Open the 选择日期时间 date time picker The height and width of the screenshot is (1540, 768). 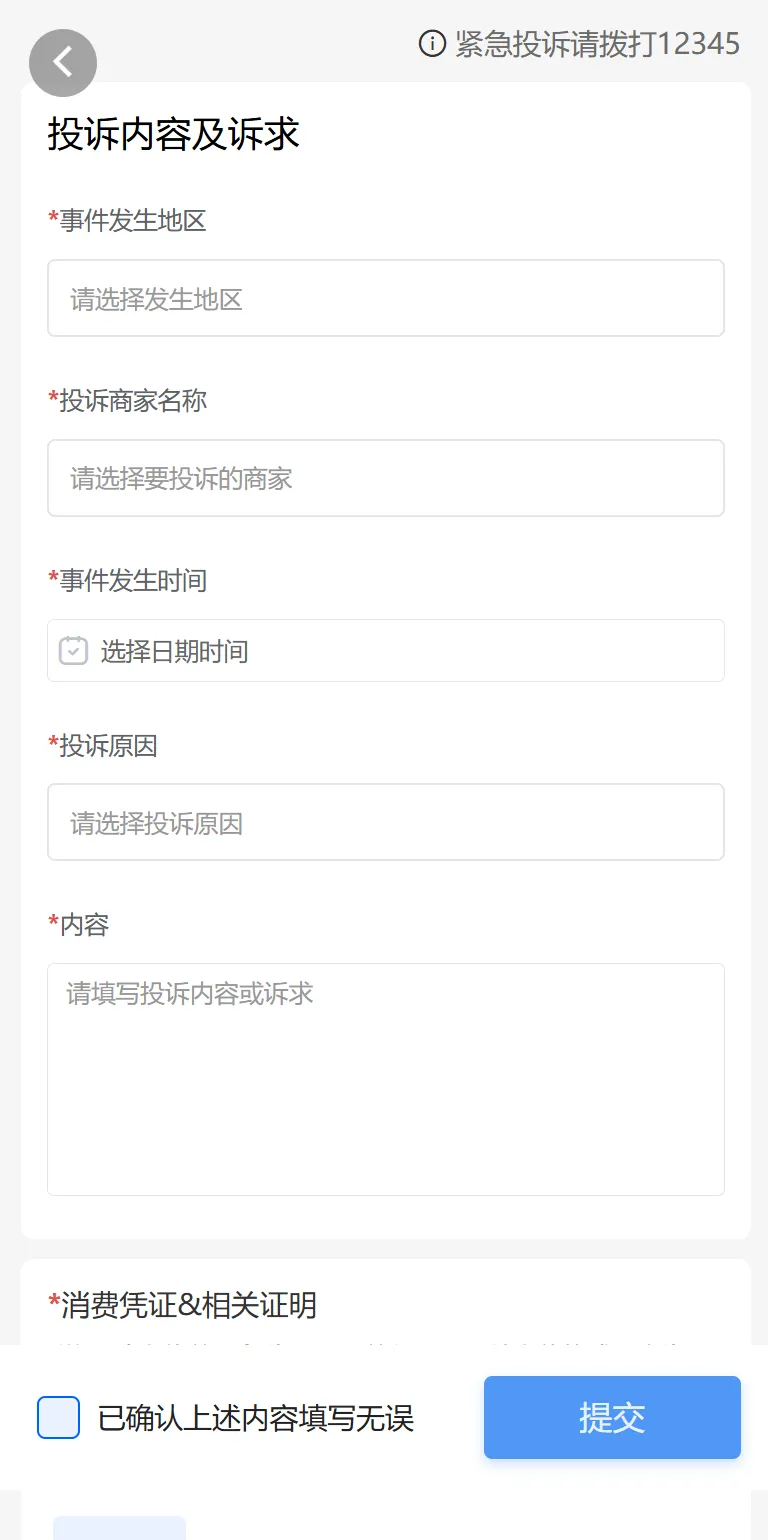[x=400, y=652]
